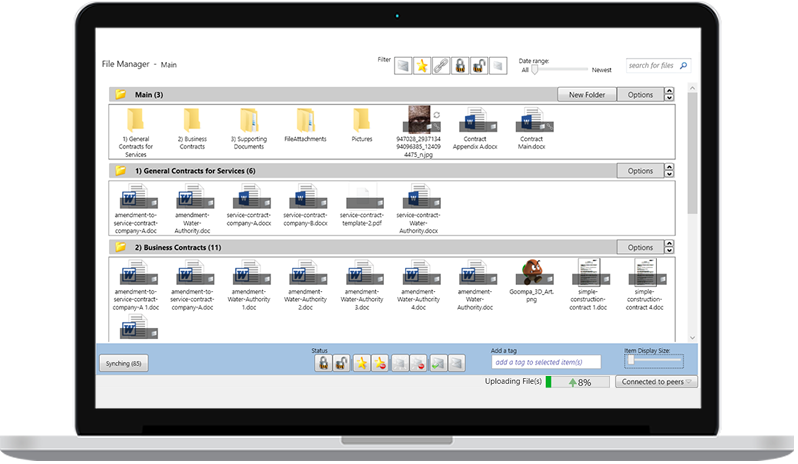Open the 3) Supporting Documents folder
Image resolution: width=798 pixels, height=464 pixels.
[x=249, y=121]
